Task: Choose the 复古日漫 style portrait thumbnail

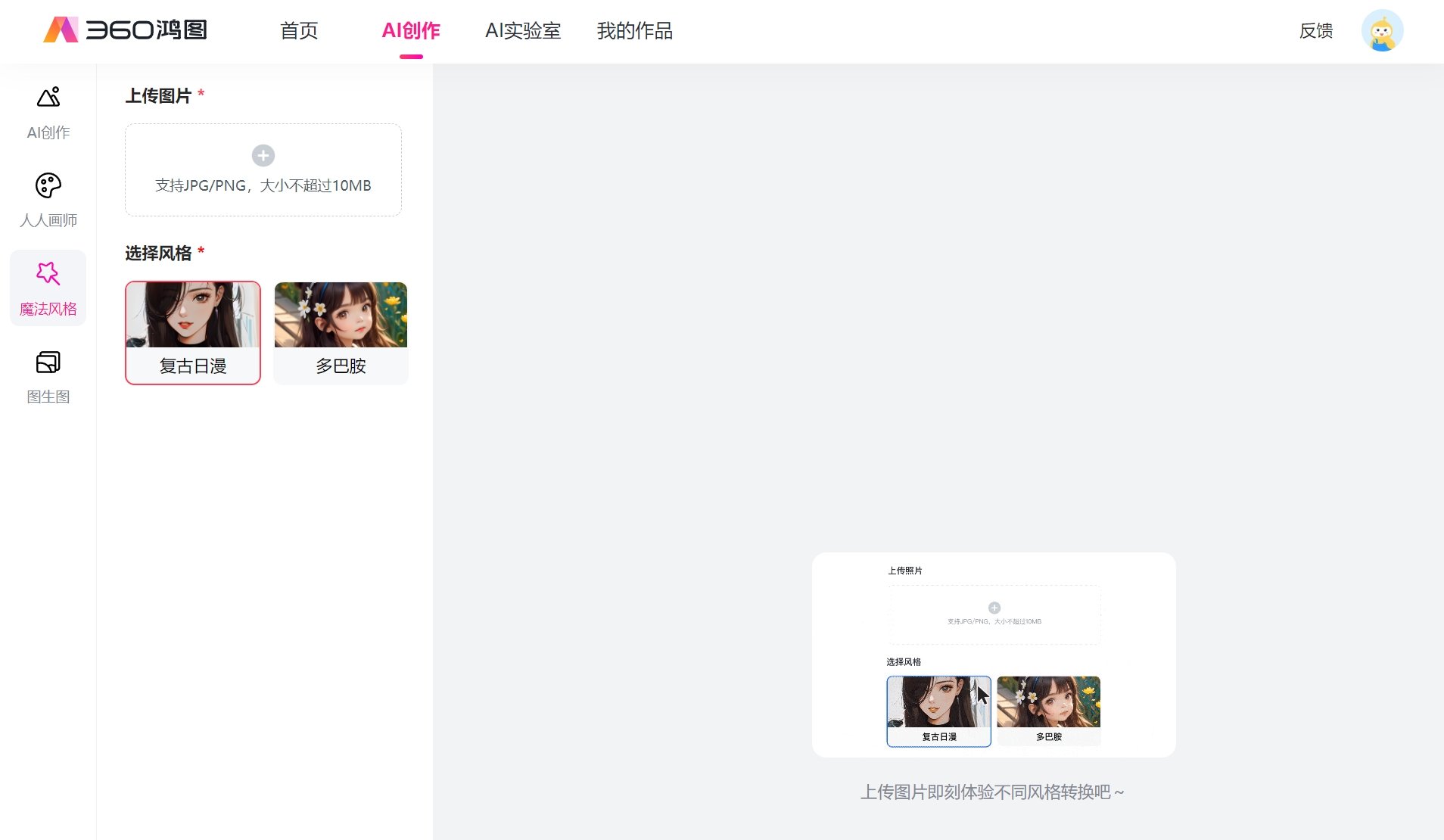Action: 193,315
